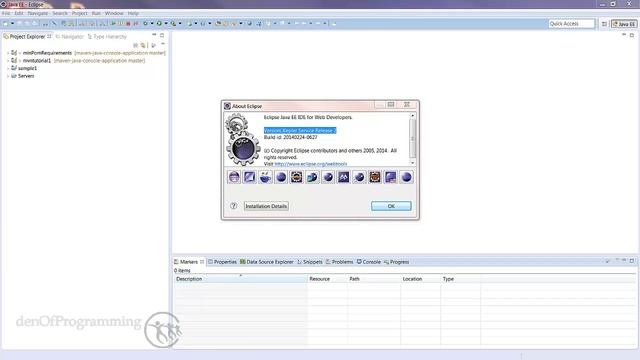Click the Run External Tools icon
Screen dimensions: 640x360
pyautogui.click(x=173, y=24)
